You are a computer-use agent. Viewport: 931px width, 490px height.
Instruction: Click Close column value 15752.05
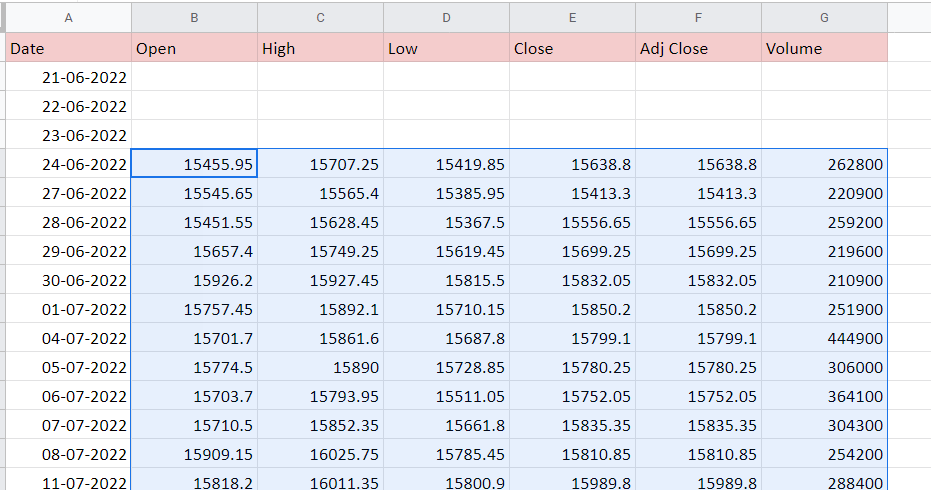(x=572, y=396)
